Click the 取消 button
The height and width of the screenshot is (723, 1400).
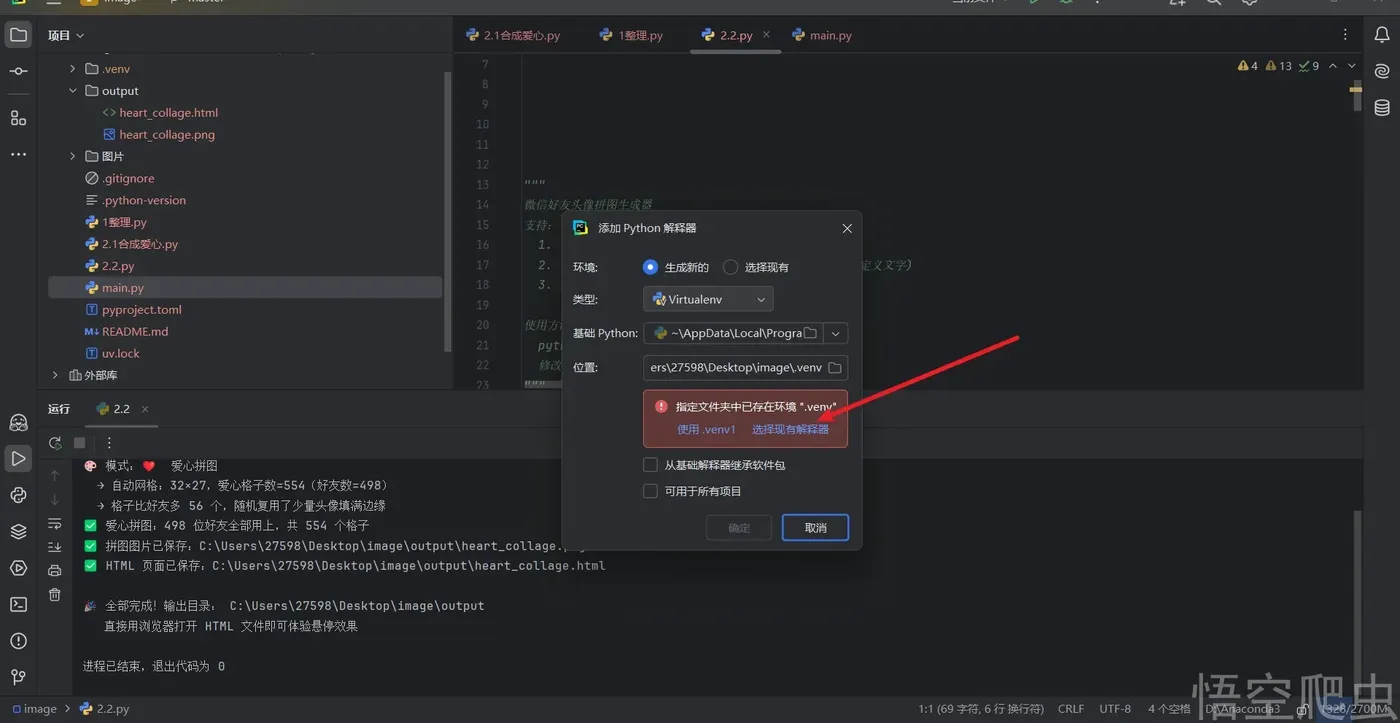tap(815, 528)
